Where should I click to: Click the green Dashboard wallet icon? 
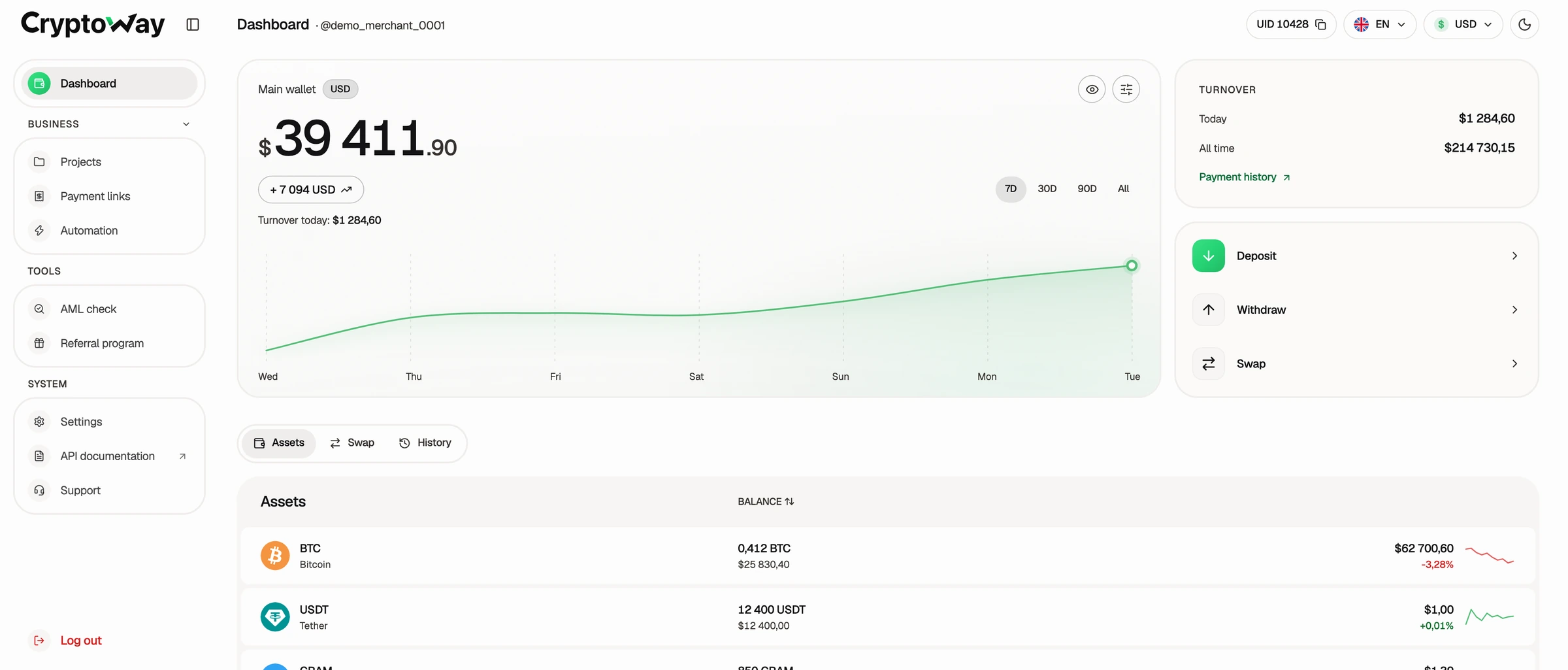[x=39, y=84]
